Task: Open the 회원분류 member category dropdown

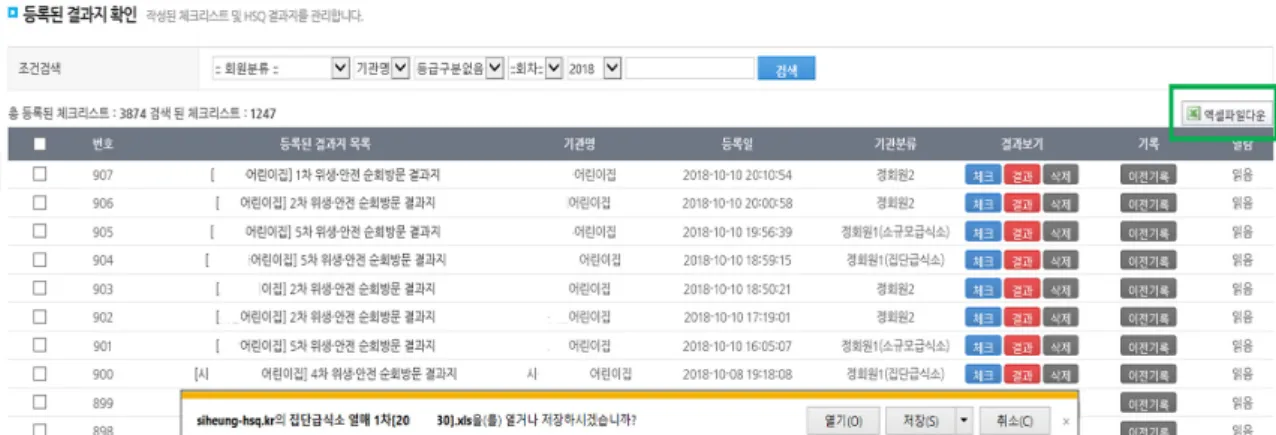Action: pyautogui.click(x=279, y=68)
